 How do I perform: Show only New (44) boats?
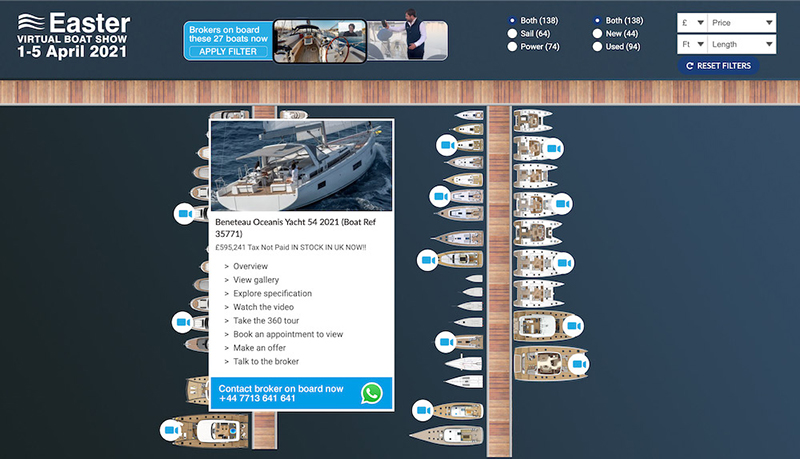(597, 34)
